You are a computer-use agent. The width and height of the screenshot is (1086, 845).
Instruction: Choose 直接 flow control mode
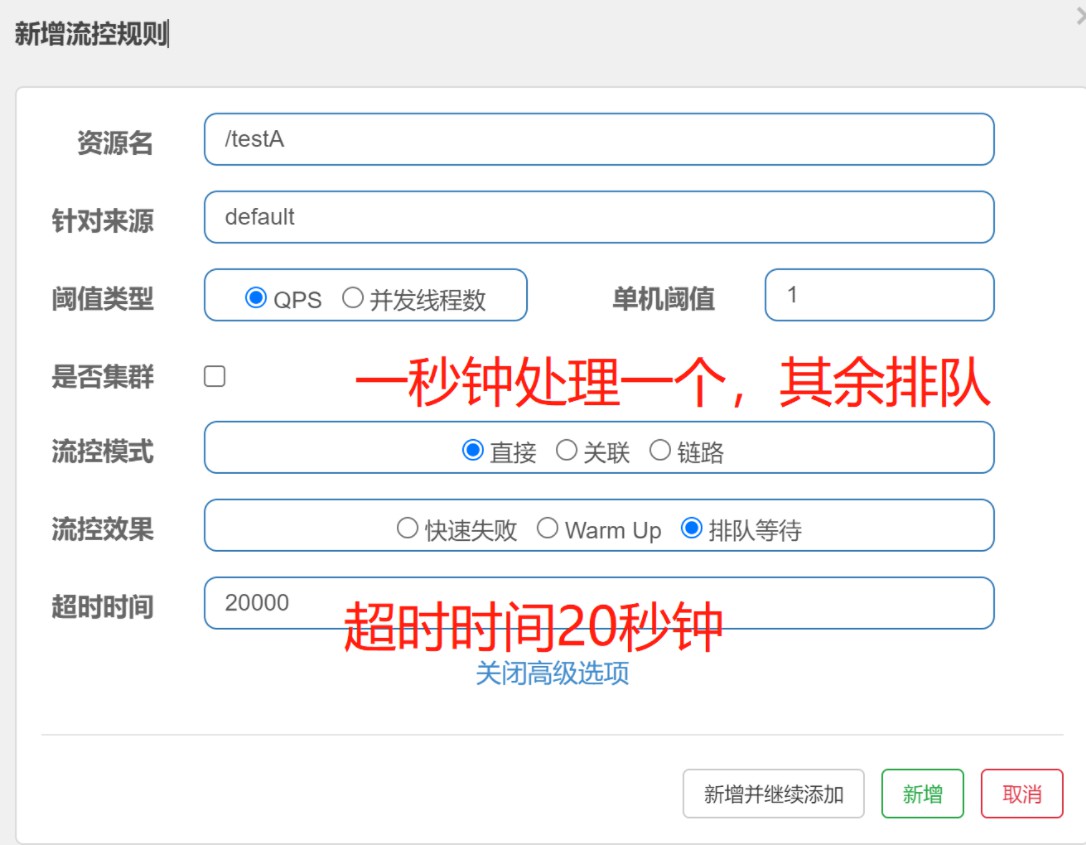(x=472, y=450)
